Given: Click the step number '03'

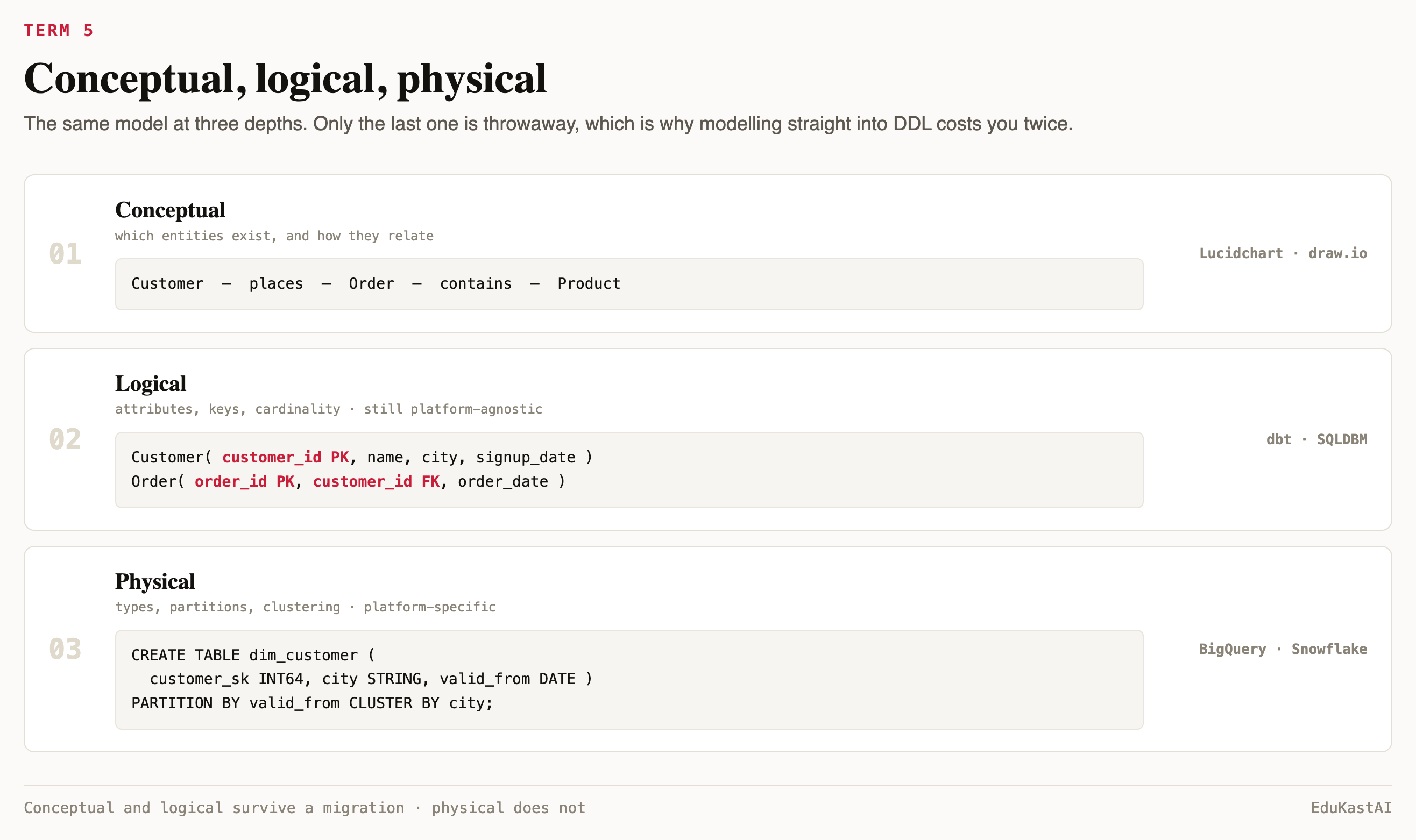Looking at the screenshot, I should 65,649.
